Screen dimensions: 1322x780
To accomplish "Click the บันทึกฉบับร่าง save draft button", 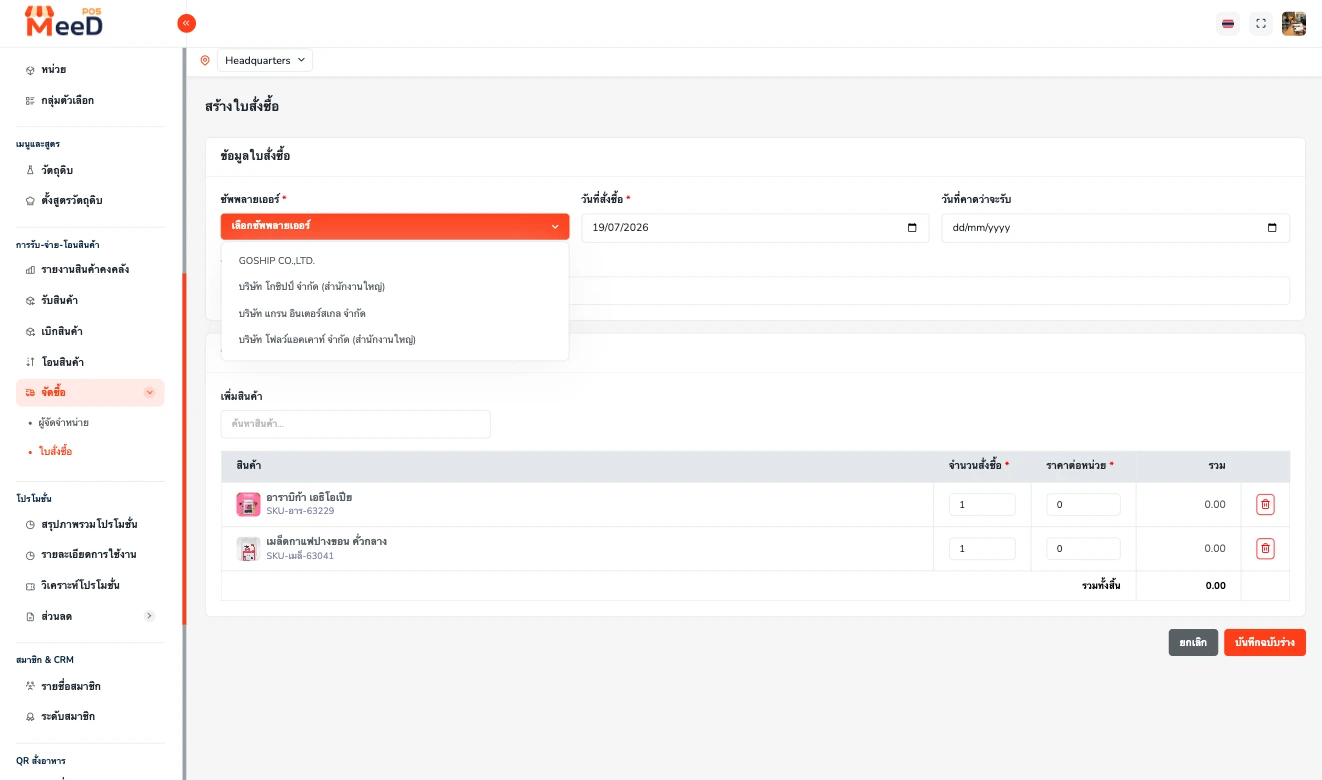I will point(1265,642).
